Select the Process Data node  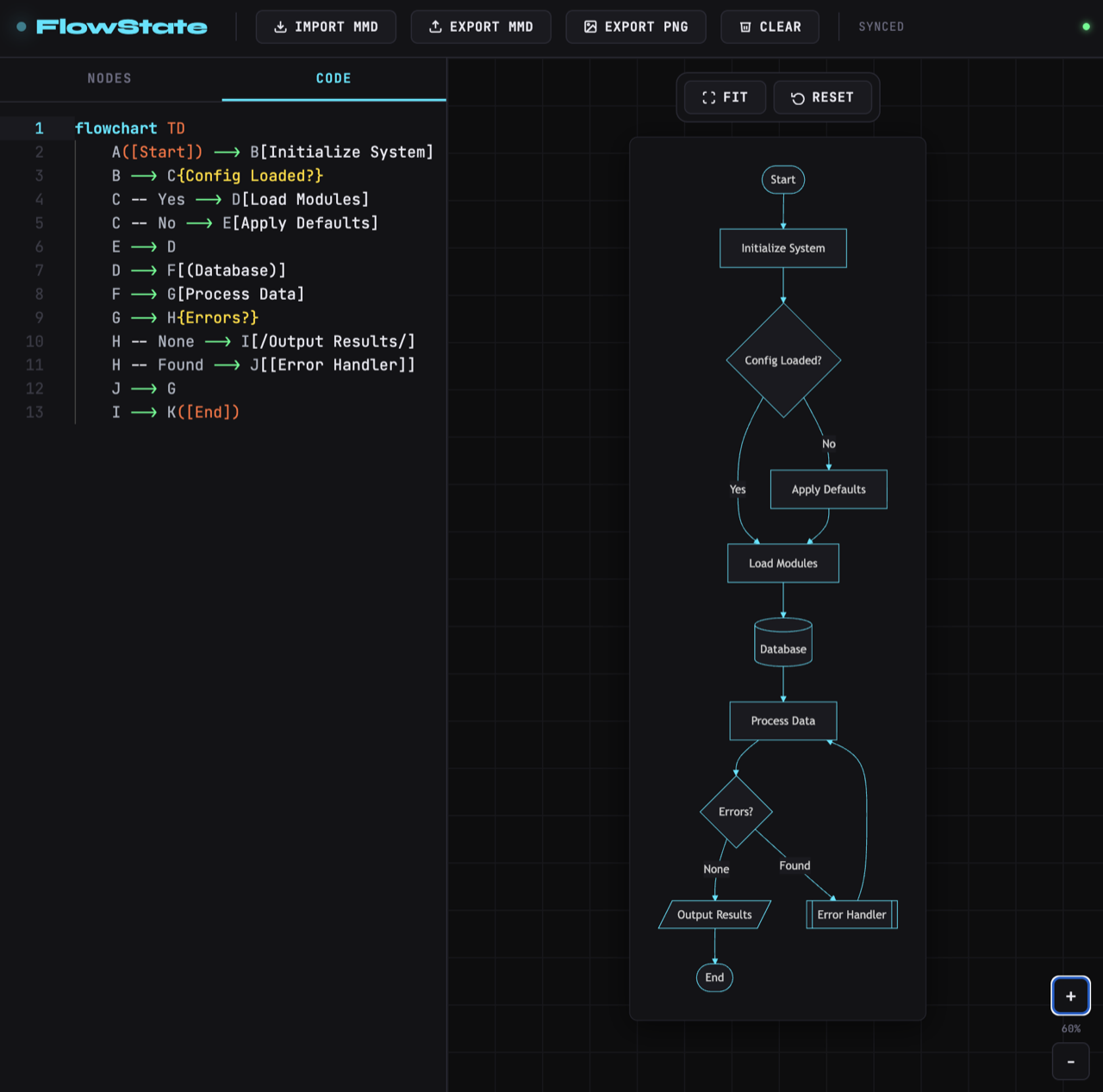click(x=783, y=721)
